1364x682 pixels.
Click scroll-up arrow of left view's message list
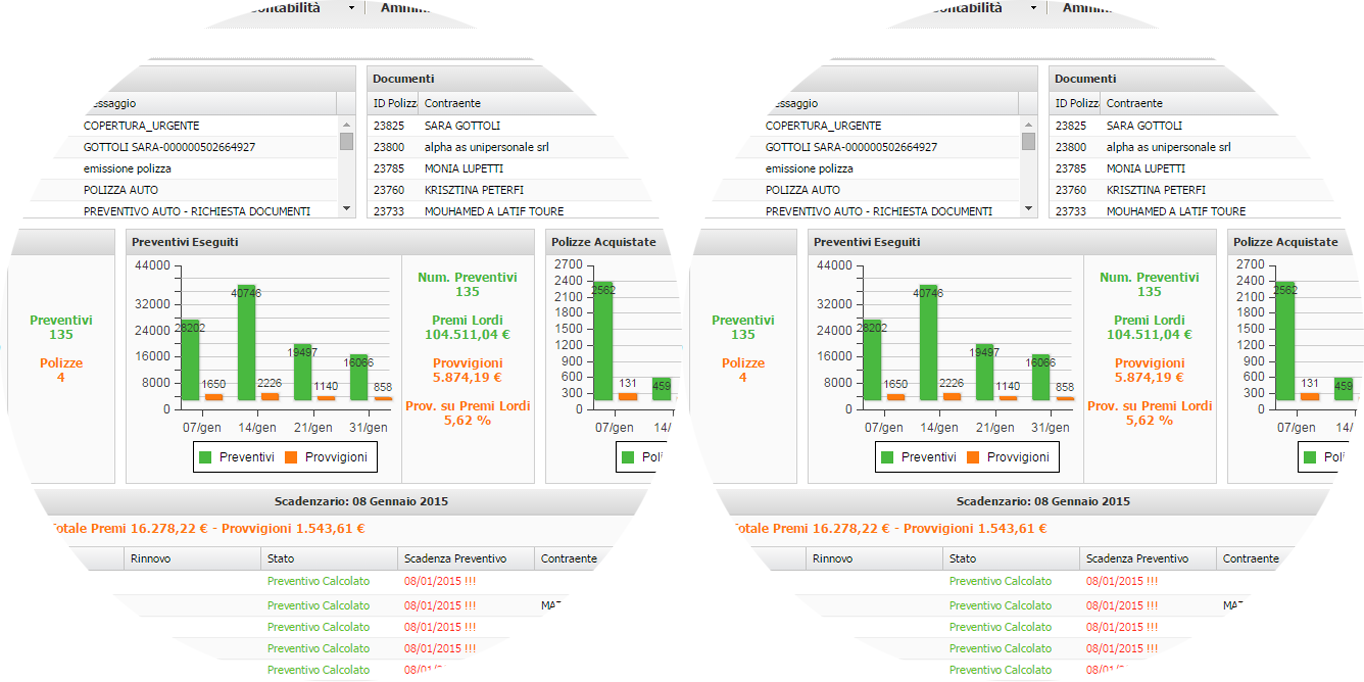[x=346, y=123]
